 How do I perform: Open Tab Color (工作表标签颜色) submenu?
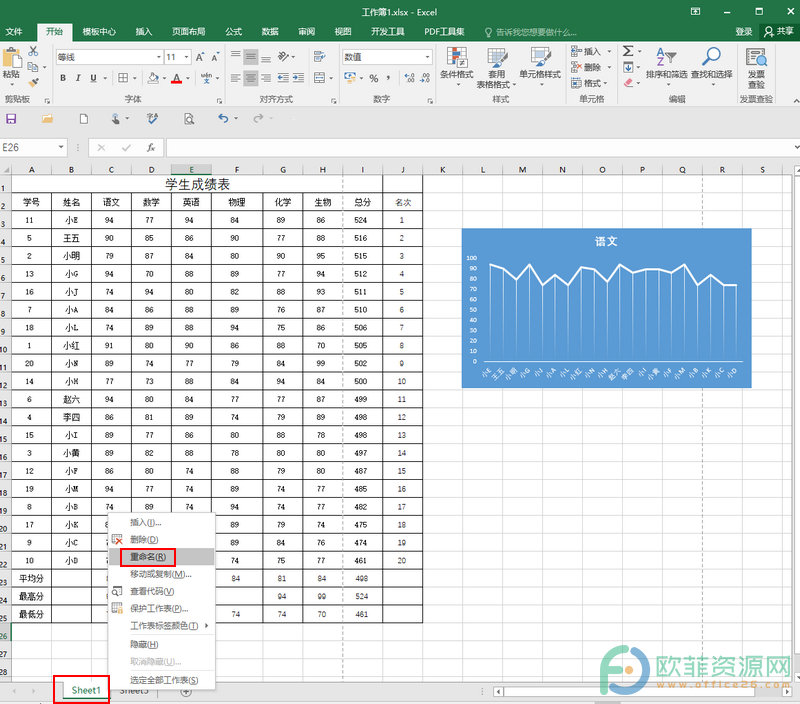tap(162, 625)
